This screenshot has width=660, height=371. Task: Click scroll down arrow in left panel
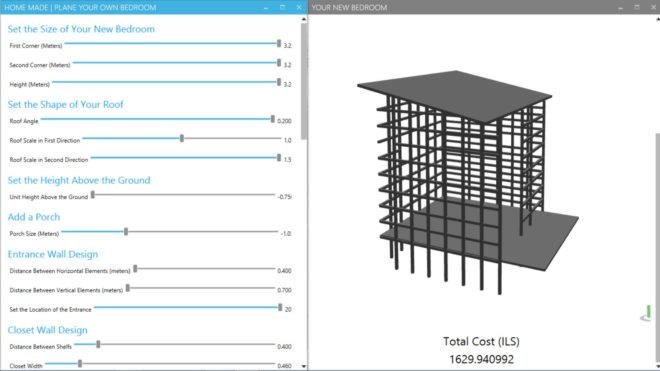click(x=304, y=366)
